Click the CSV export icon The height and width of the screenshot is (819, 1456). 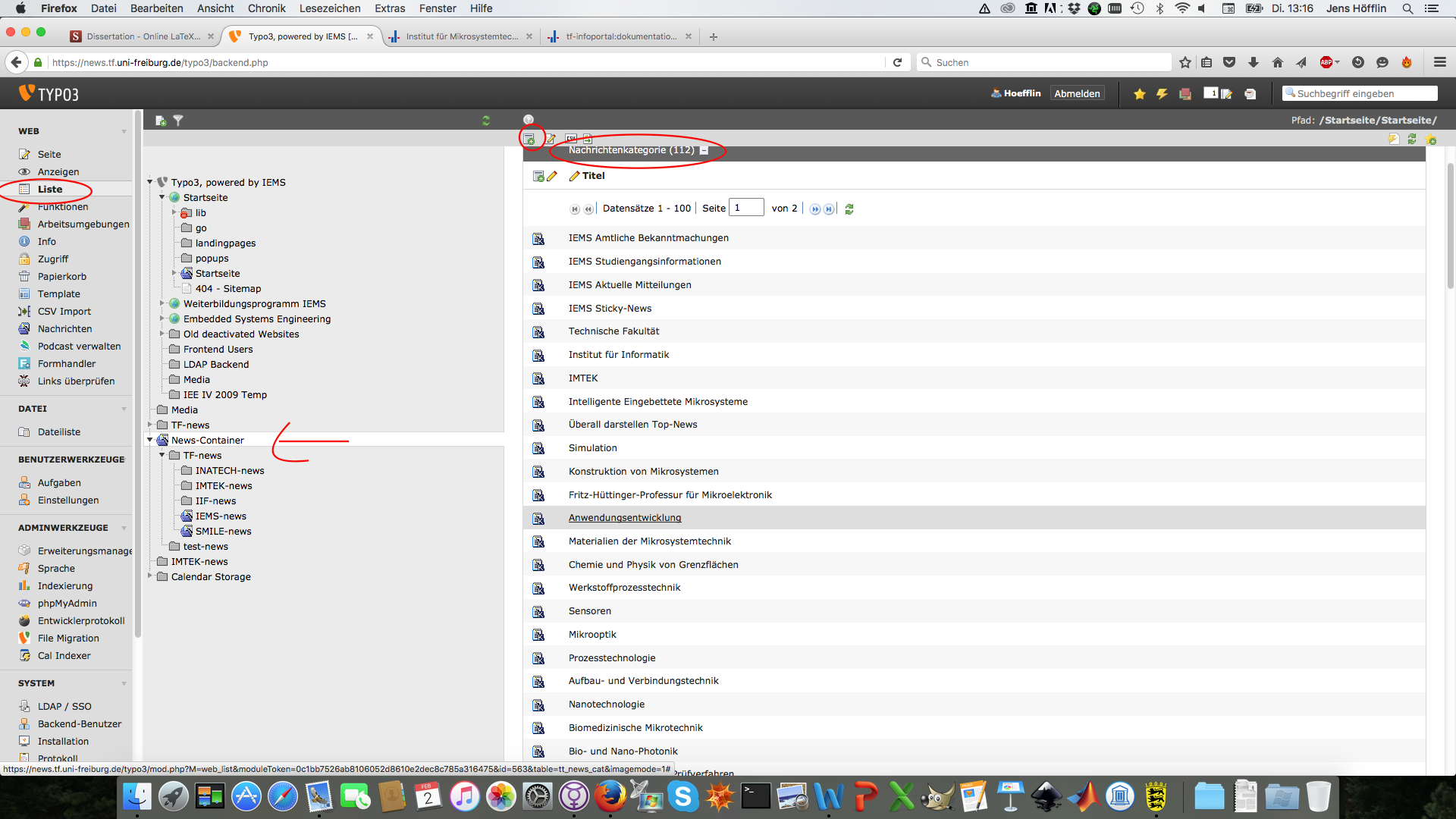(571, 138)
